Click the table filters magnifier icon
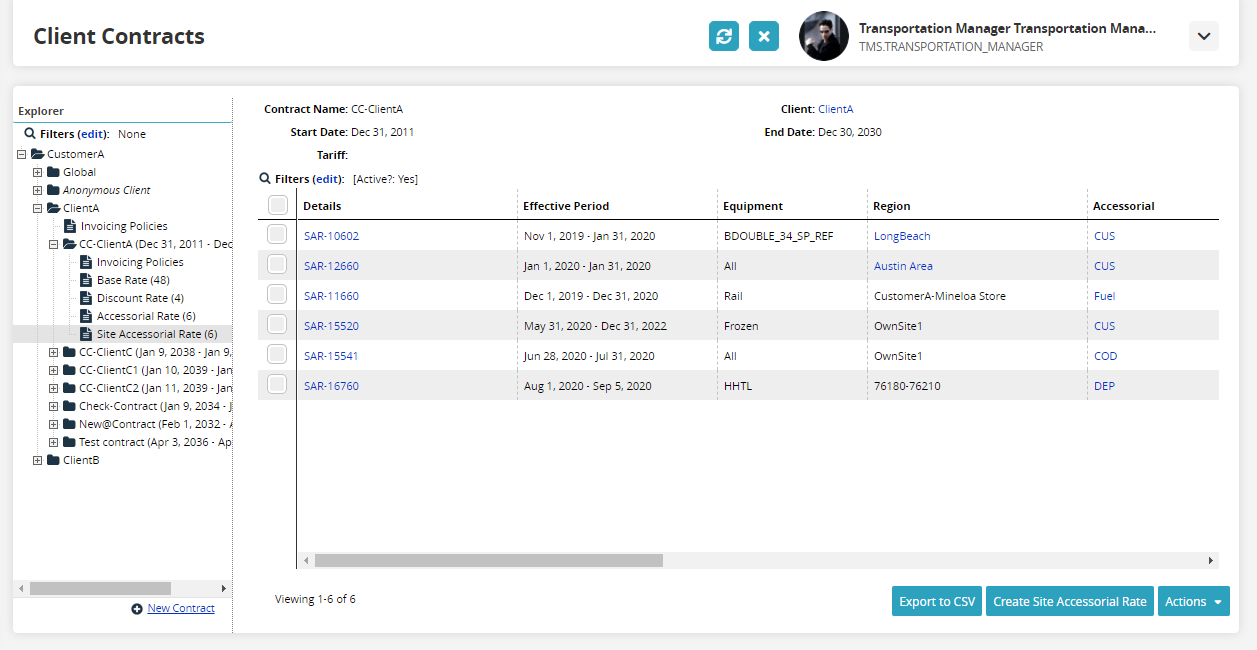This screenshot has height=650, width=1257. [x=265, y=179]
